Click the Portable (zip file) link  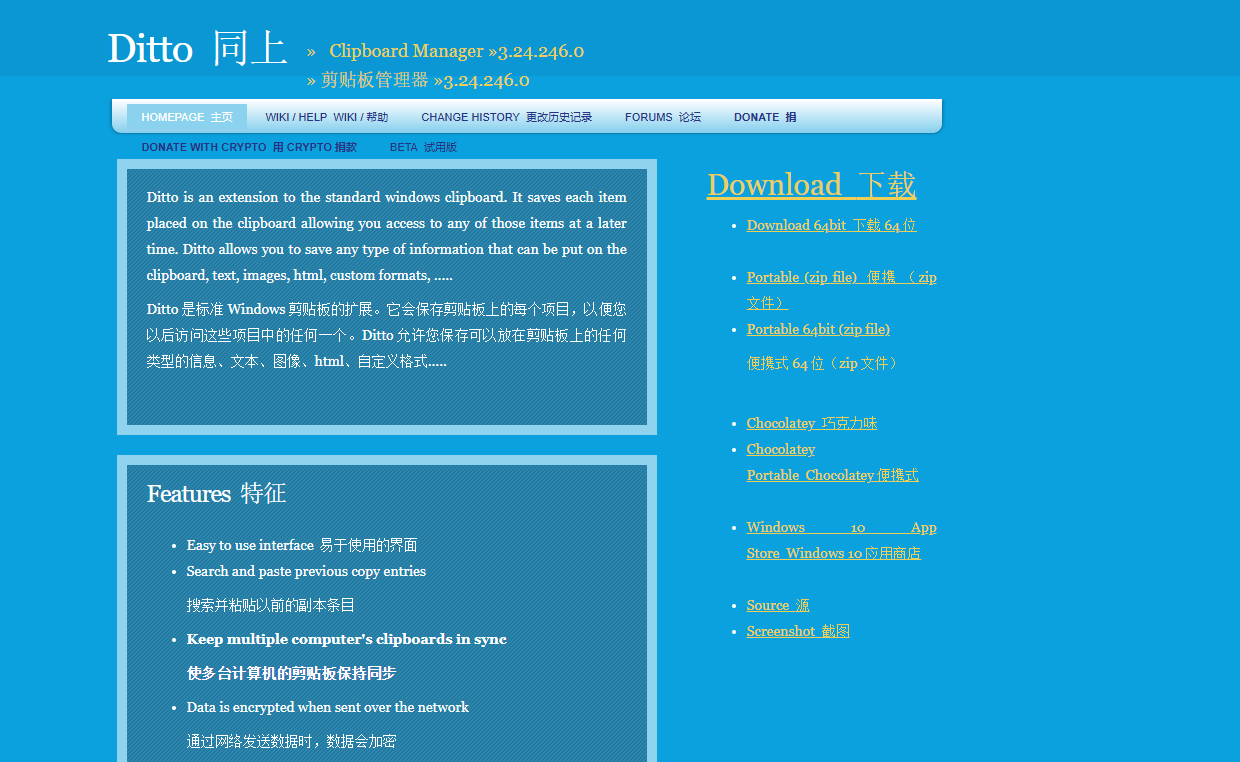coord(842,290)
